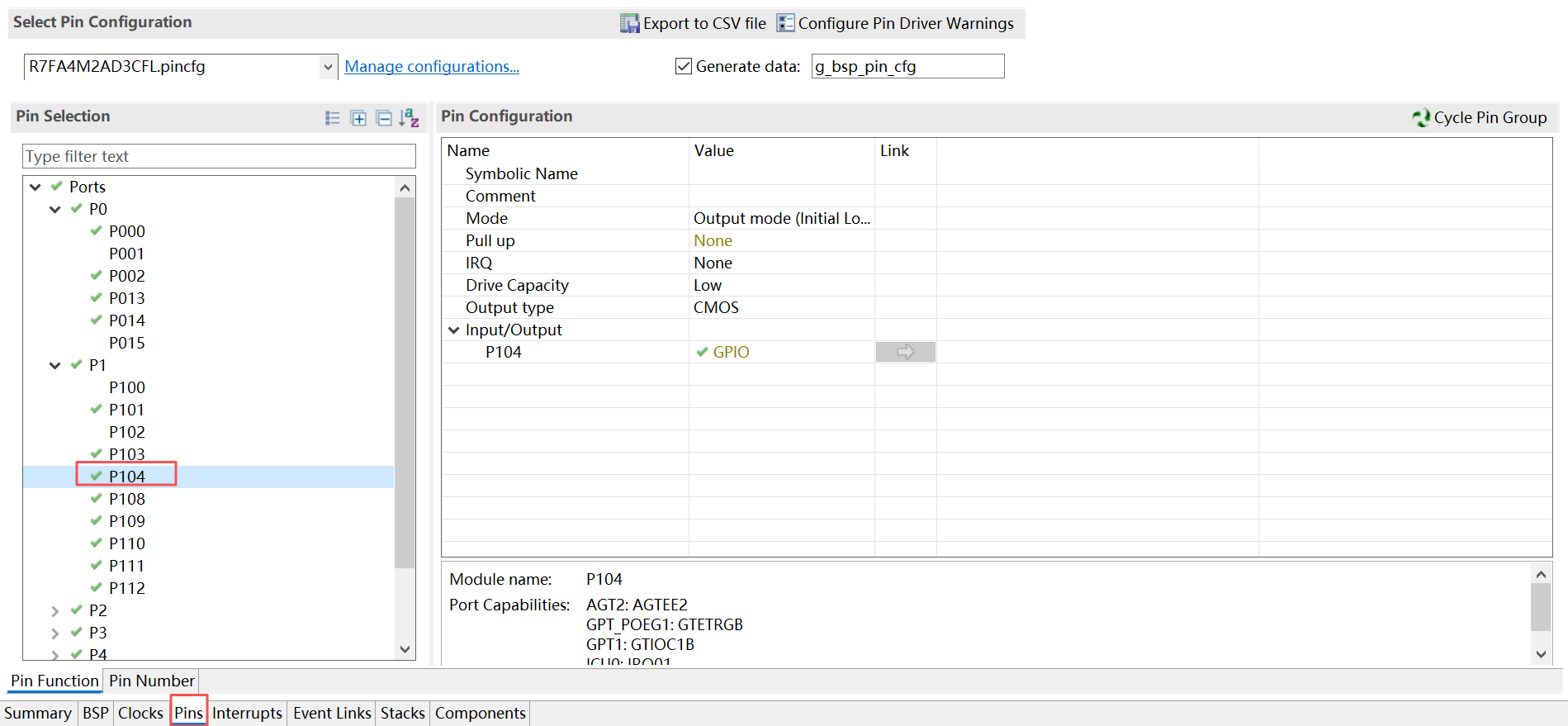Click the flat list view icon in Pin Selection
Viewport: 1568px width, 726px height.
pos(333,118)
